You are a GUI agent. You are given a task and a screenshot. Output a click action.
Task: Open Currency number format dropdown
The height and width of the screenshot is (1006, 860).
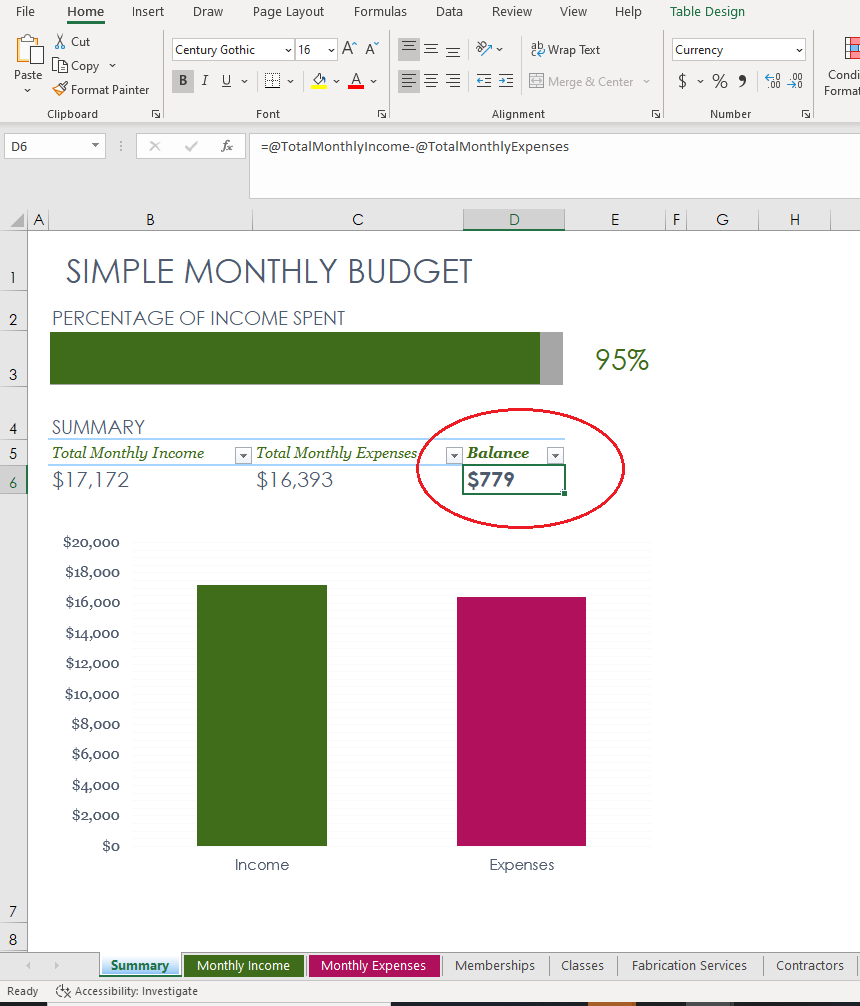(799, 50)
